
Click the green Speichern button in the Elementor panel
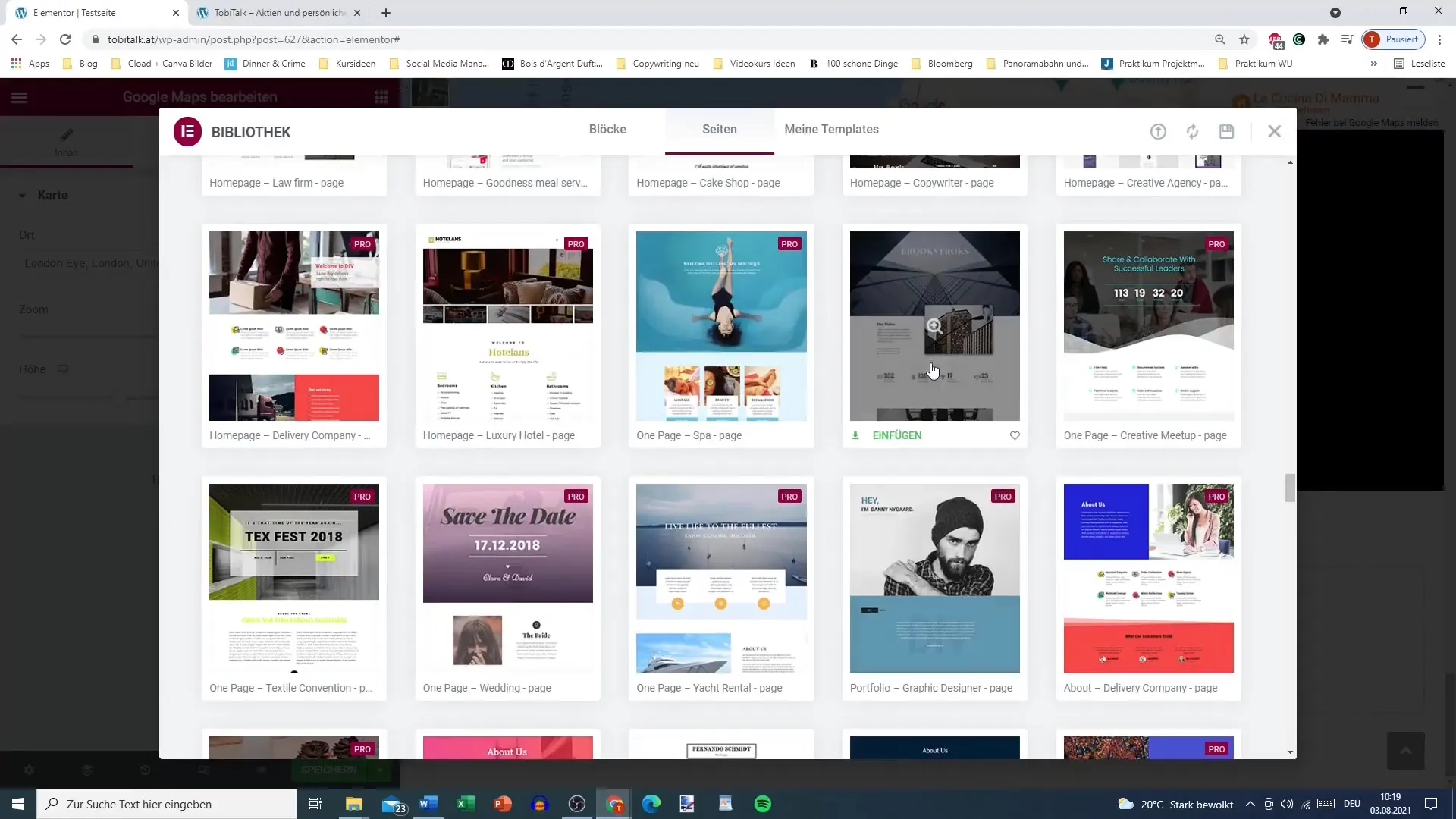tap(328, 770)
